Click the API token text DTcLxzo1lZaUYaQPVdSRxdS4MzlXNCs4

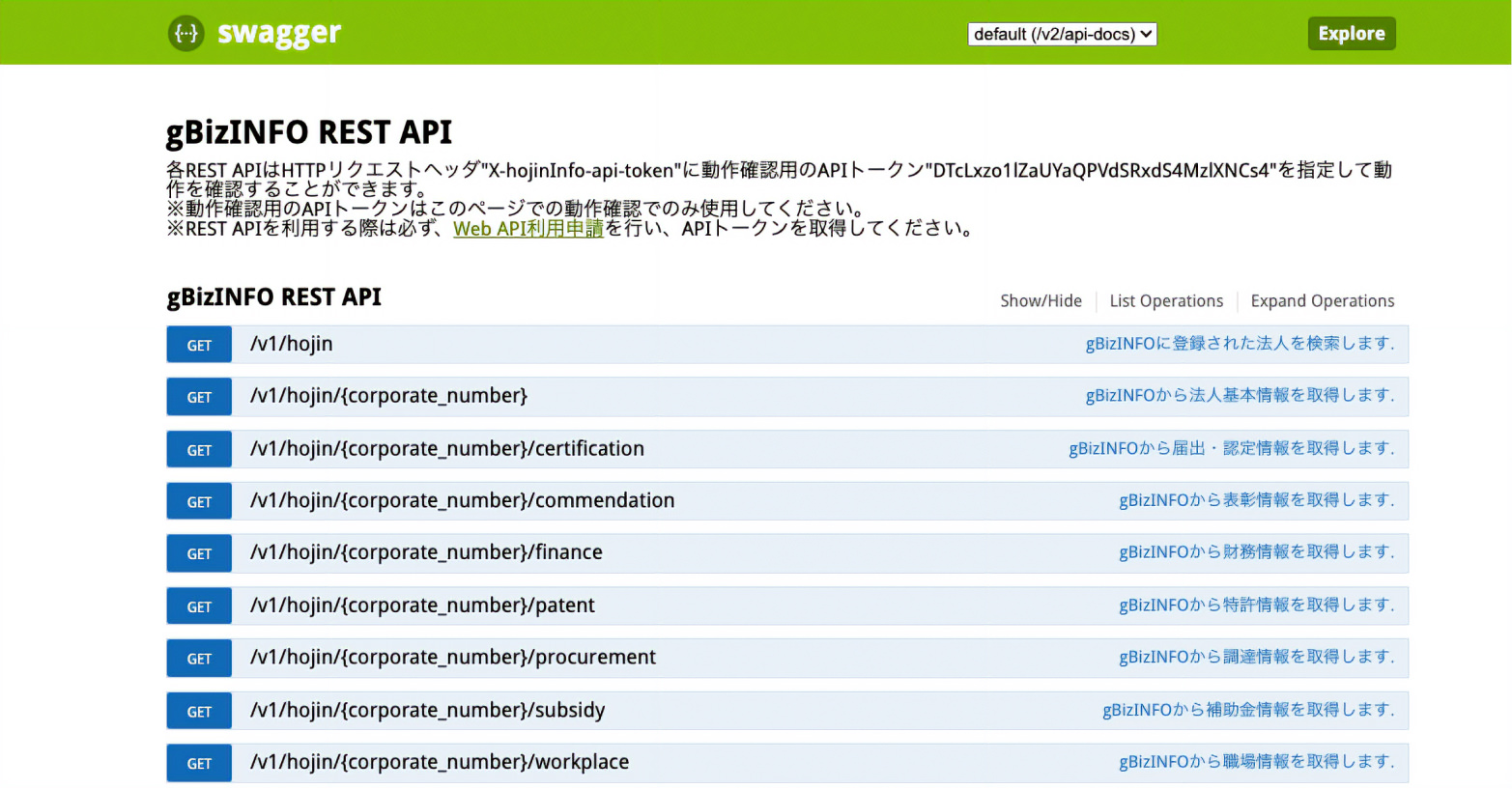click(1101, 171)
